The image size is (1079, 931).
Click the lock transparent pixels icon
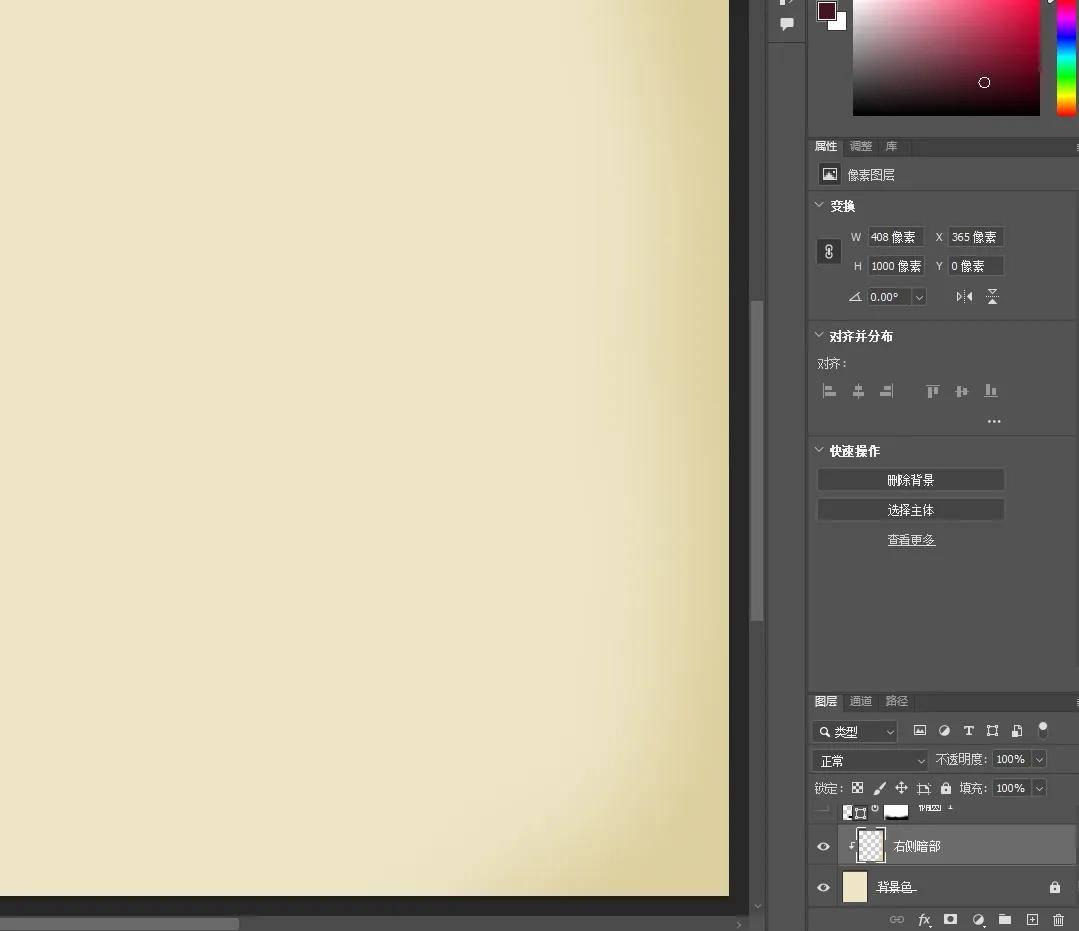click(x=857, y=788)
